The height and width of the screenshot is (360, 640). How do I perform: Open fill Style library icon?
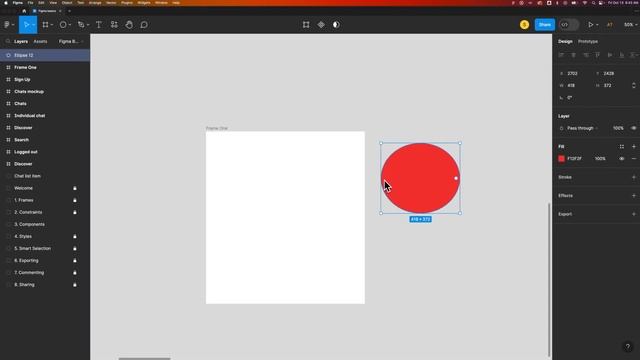622,147
